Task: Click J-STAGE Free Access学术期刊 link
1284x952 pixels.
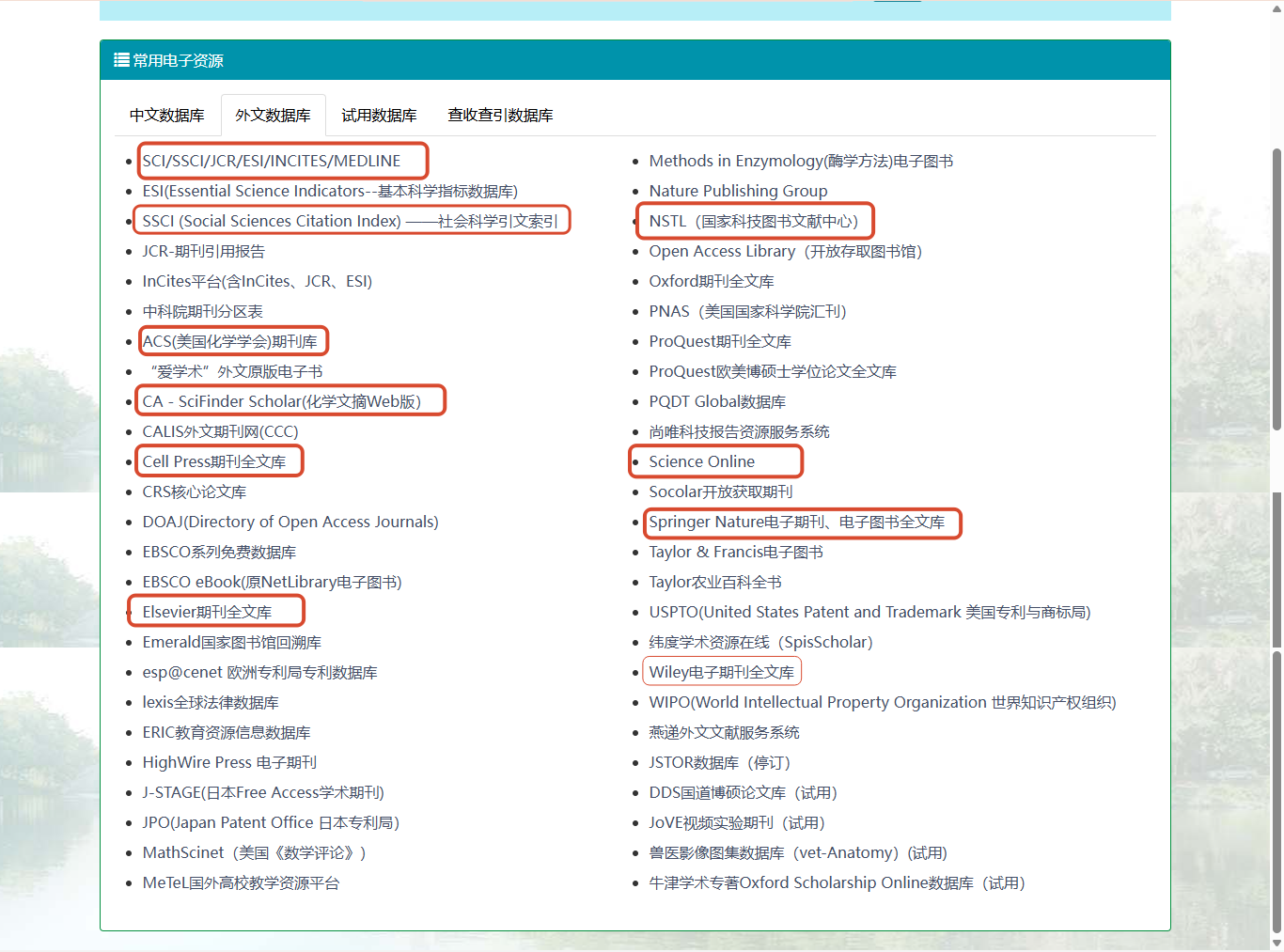Action: pyautogui.click(x=263, y=792)
